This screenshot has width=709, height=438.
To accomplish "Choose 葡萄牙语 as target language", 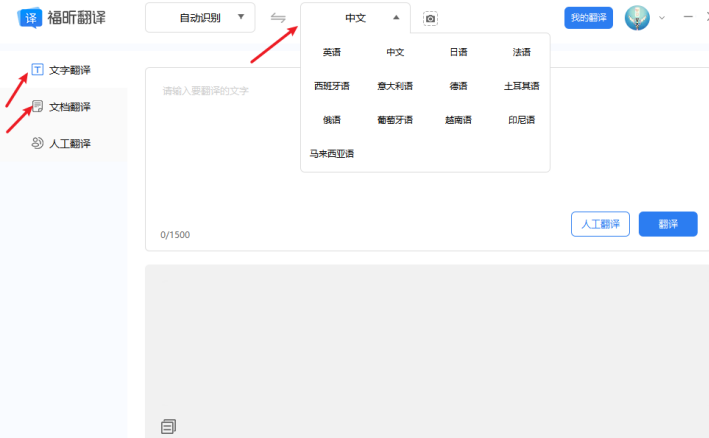I will [395, 120].
